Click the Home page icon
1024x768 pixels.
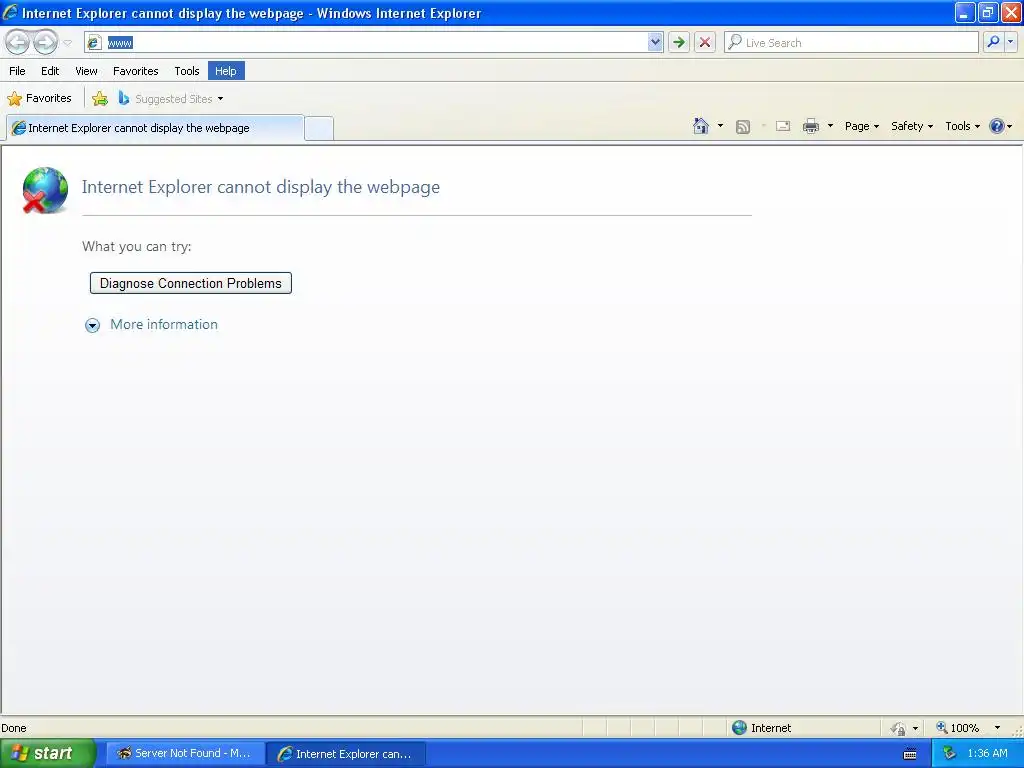[x=701, y=126]
